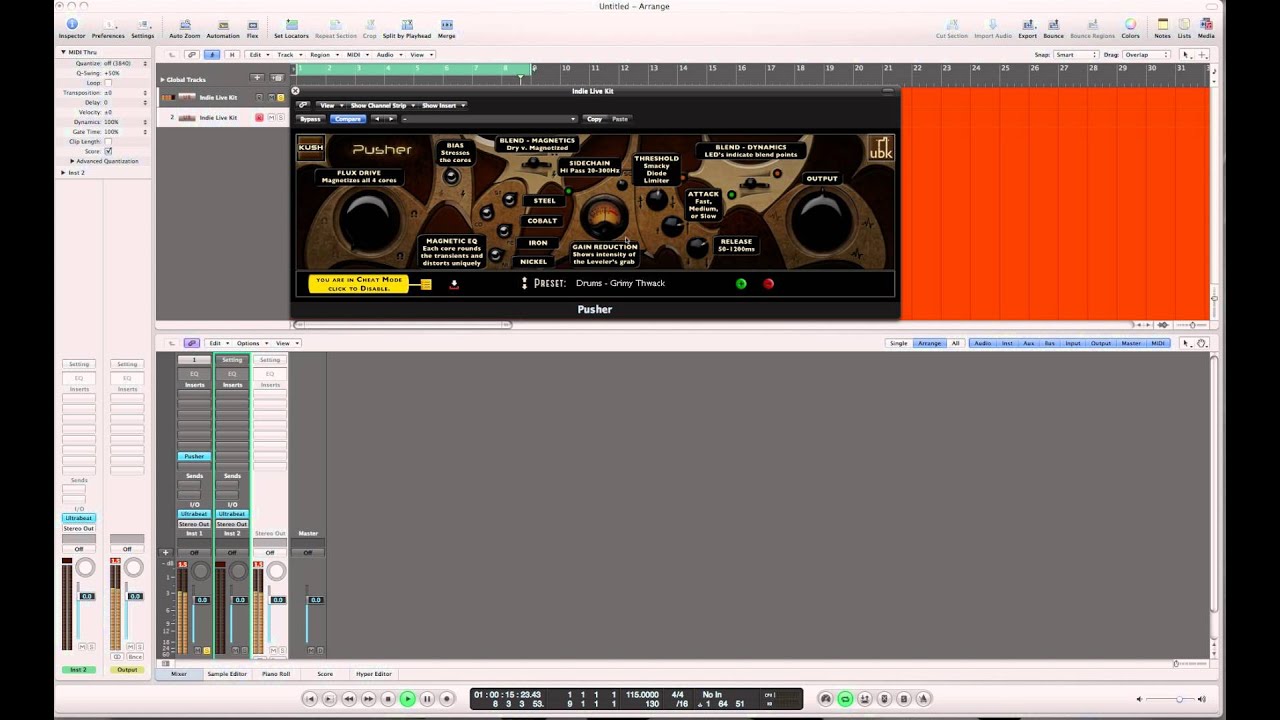Open the Show Insert dropdown
Viewport: 1280px width, 720px height.
click(442, 105)
